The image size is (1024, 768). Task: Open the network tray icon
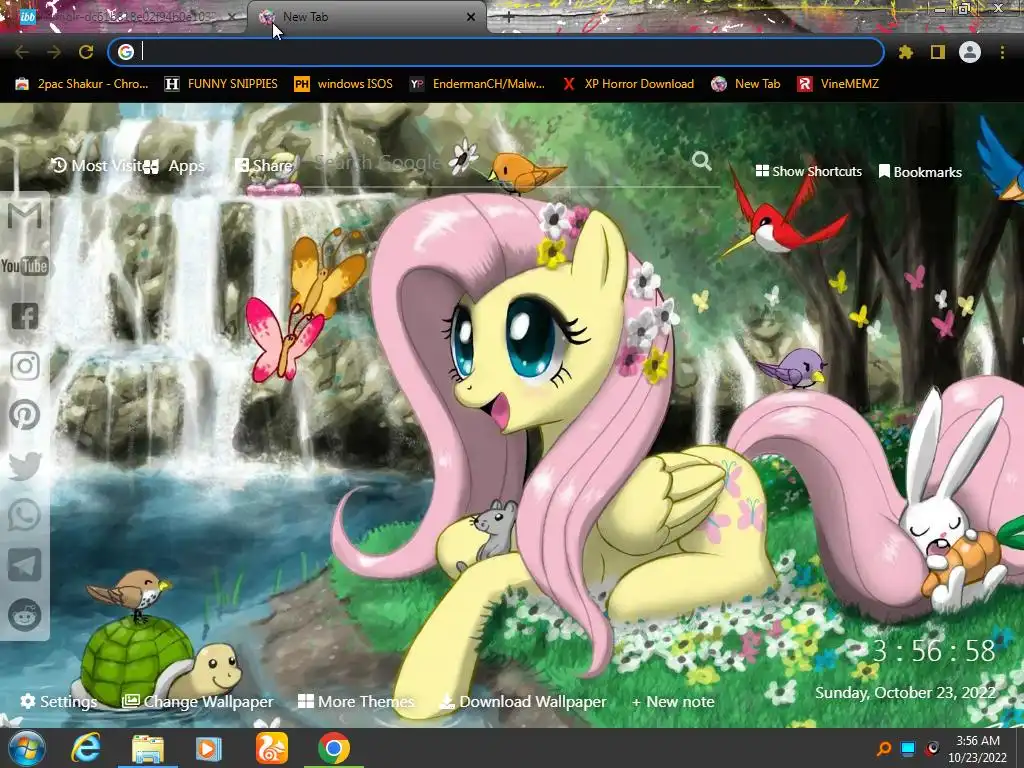tap(908, 748)
